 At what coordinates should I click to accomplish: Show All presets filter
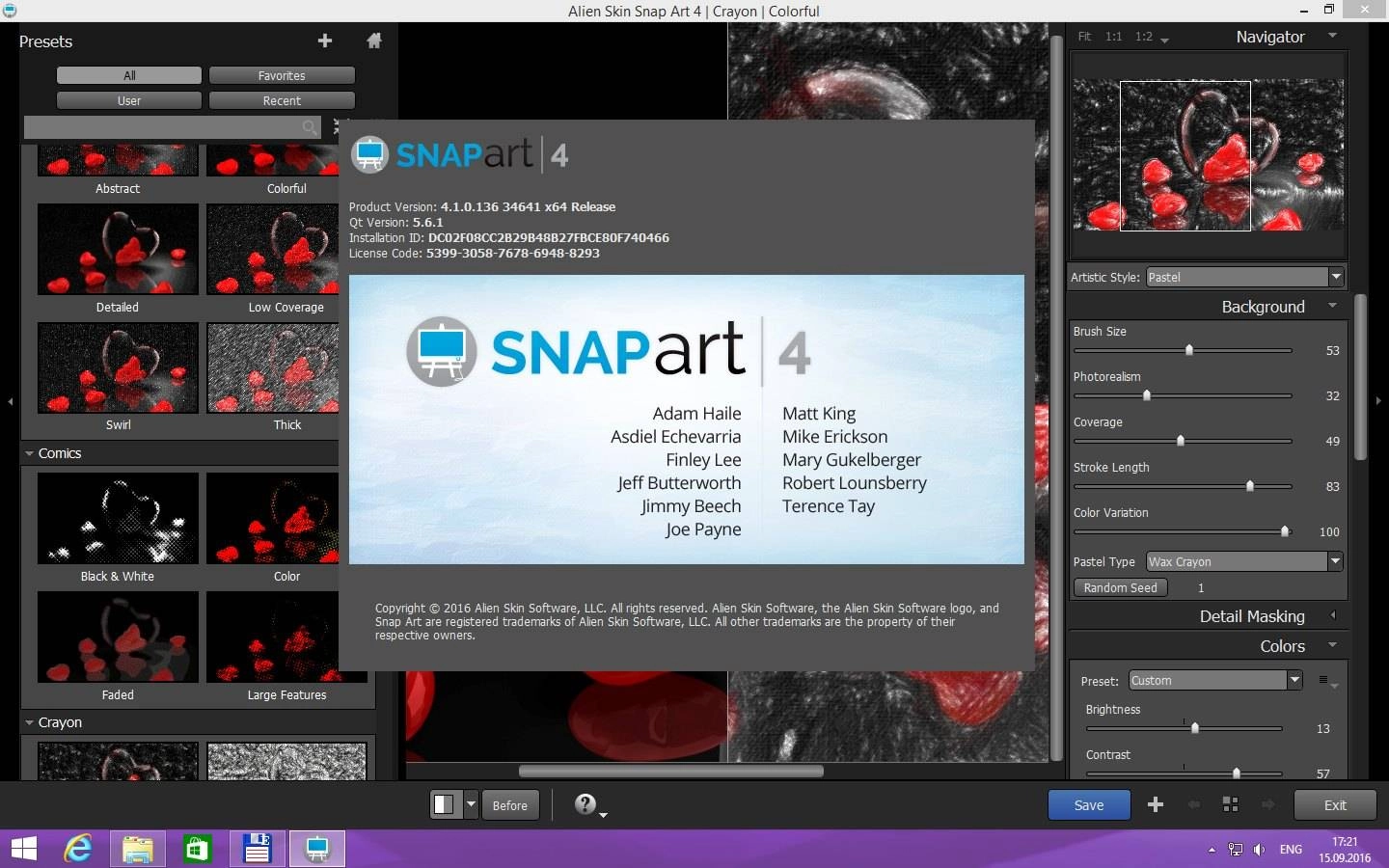tap(129, 75)
